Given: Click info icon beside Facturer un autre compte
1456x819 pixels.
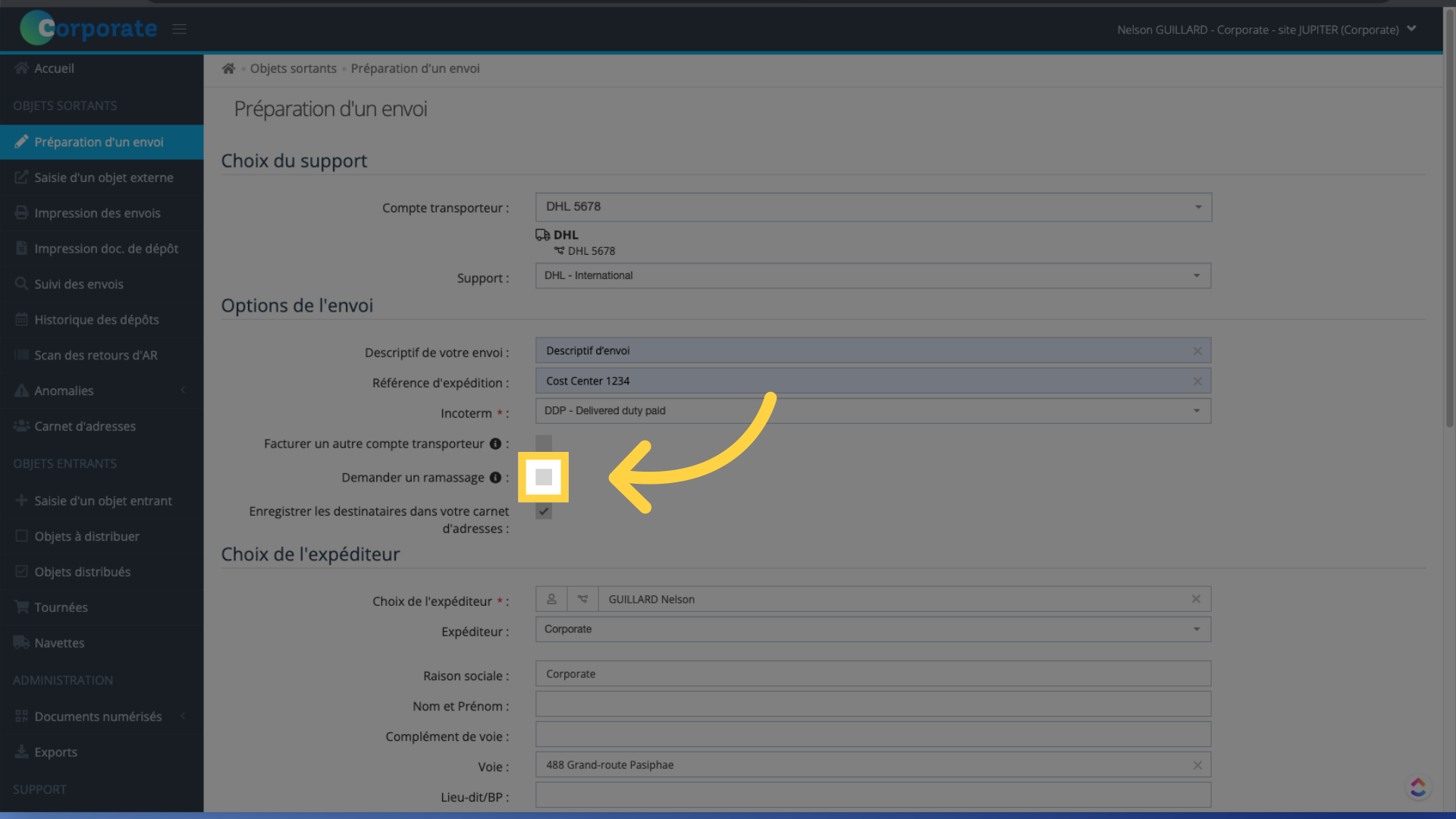Looking at the screenshot, I should (495, 444).
